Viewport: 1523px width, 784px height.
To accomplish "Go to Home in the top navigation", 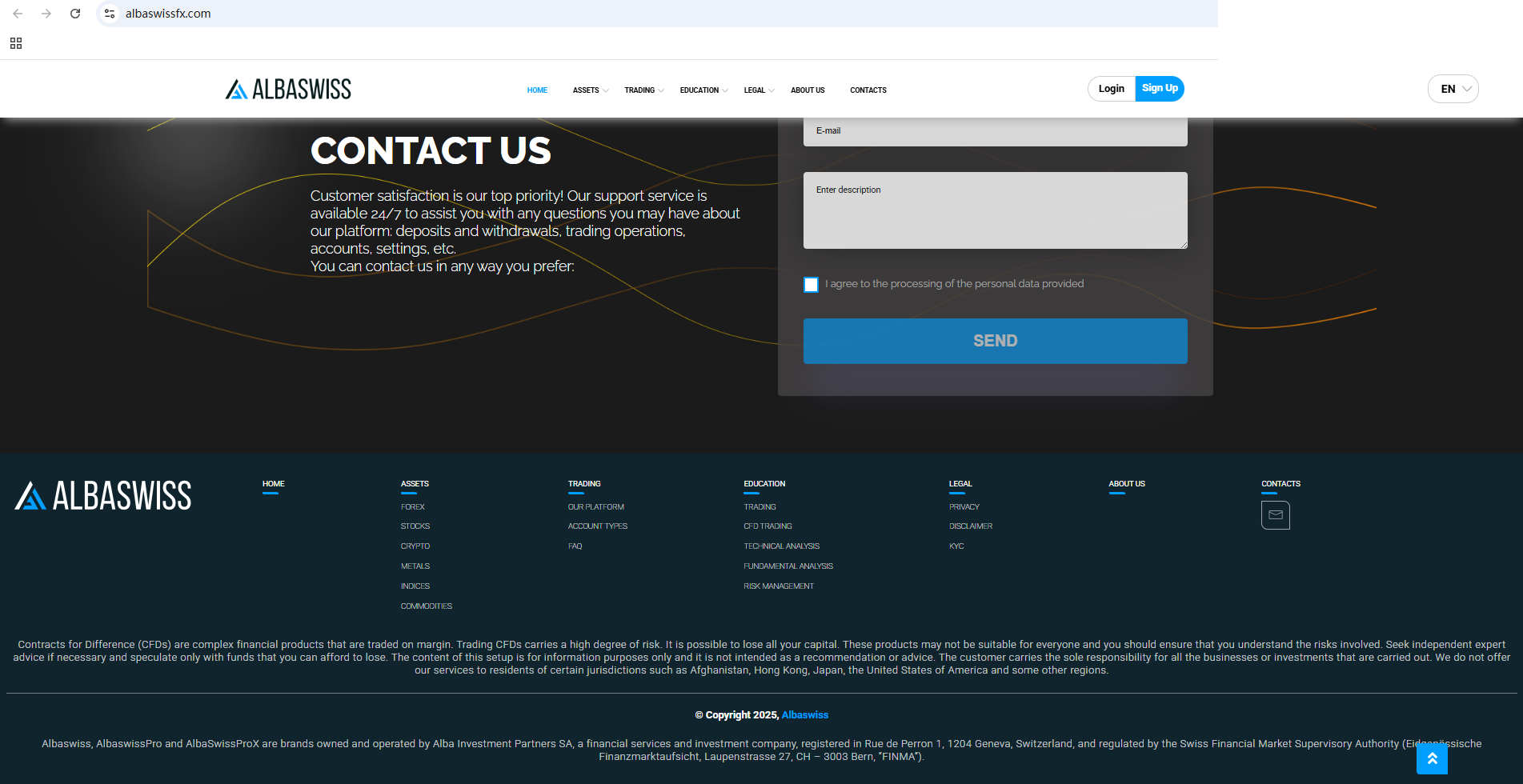I will (x=537, y=90).
